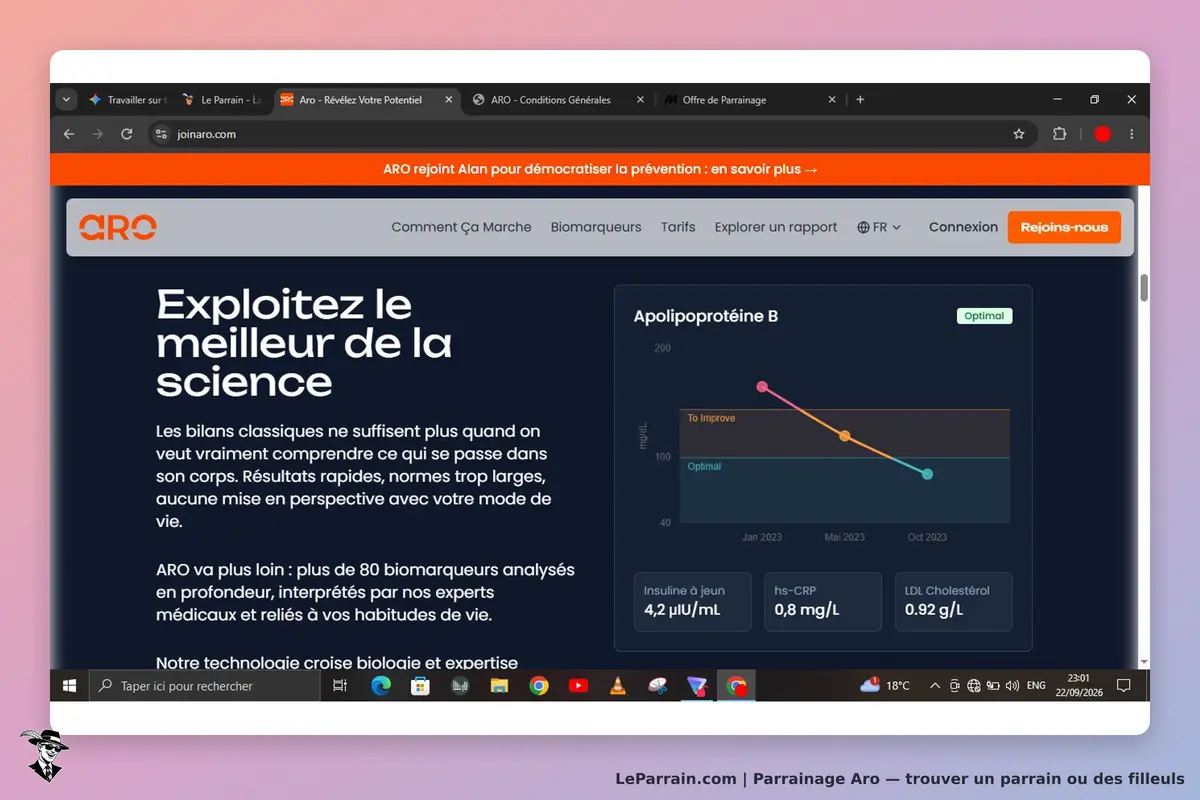Click the To Improve zone label

pyautogui.click(x=711, y=418)
